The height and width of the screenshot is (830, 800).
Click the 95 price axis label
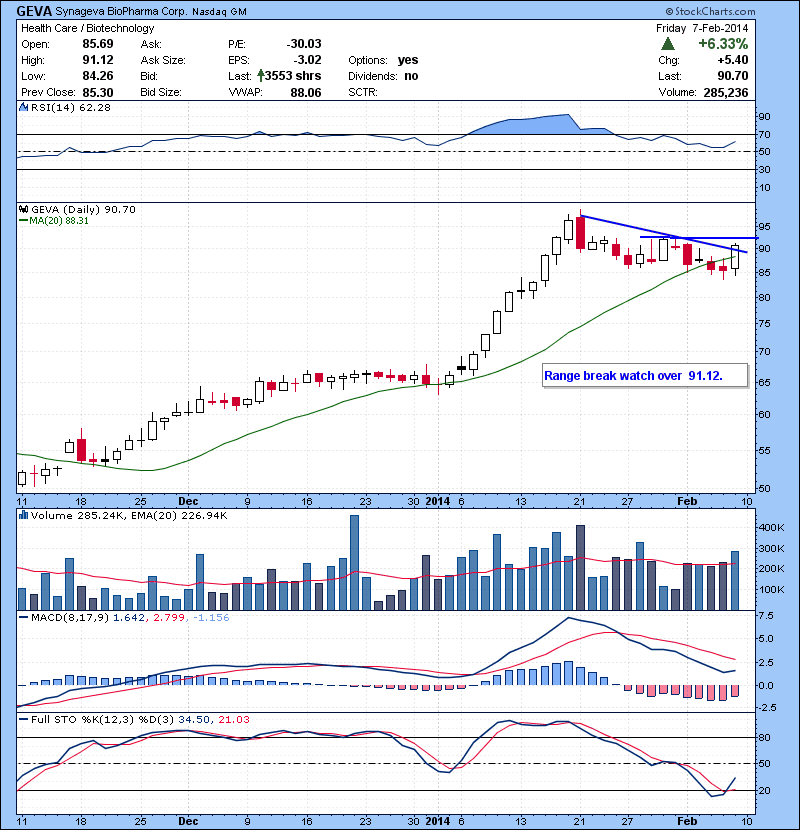[x=763, y=227]
